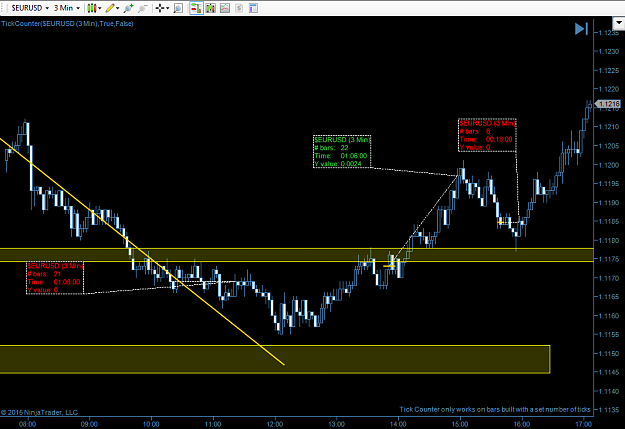Click the greyed strategies document icon
Viewport: 625px width, 429px height.
click(239, 8)
